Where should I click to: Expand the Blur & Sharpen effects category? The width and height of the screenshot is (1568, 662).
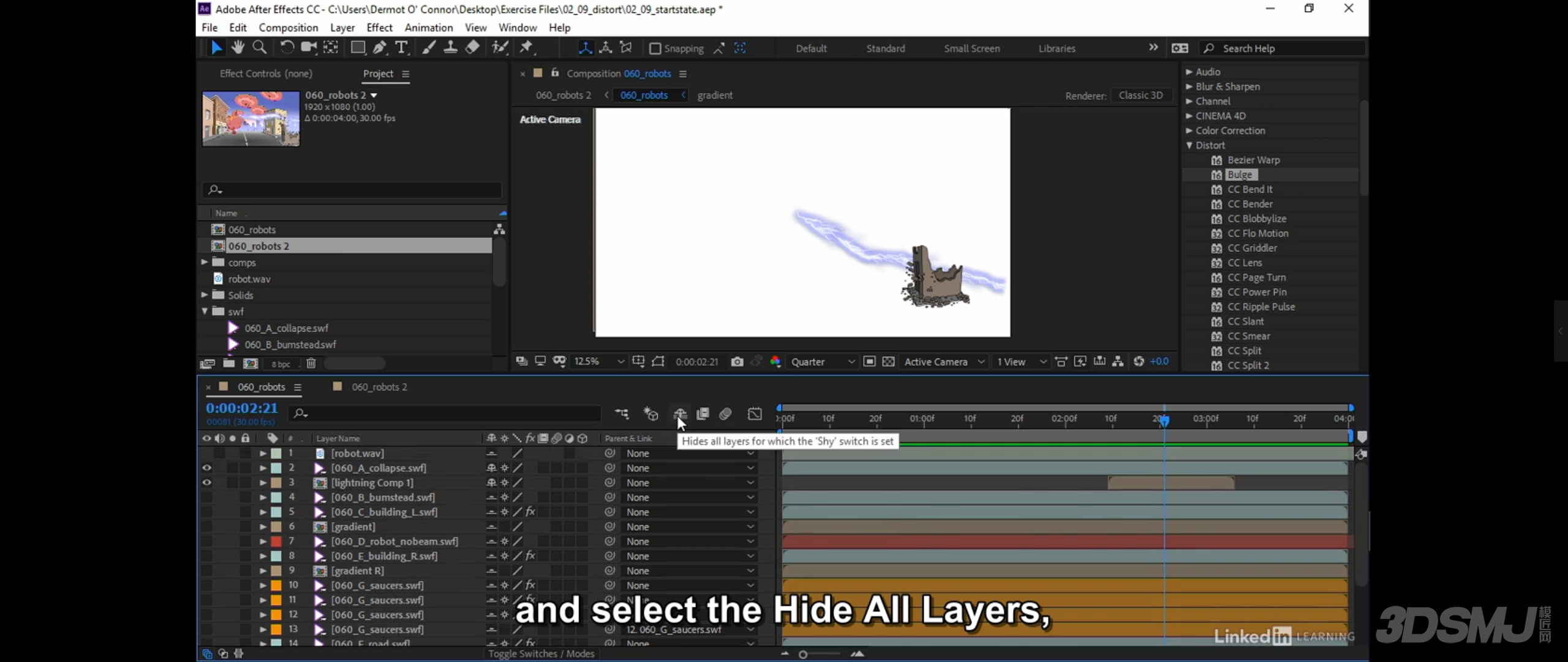1189,86
